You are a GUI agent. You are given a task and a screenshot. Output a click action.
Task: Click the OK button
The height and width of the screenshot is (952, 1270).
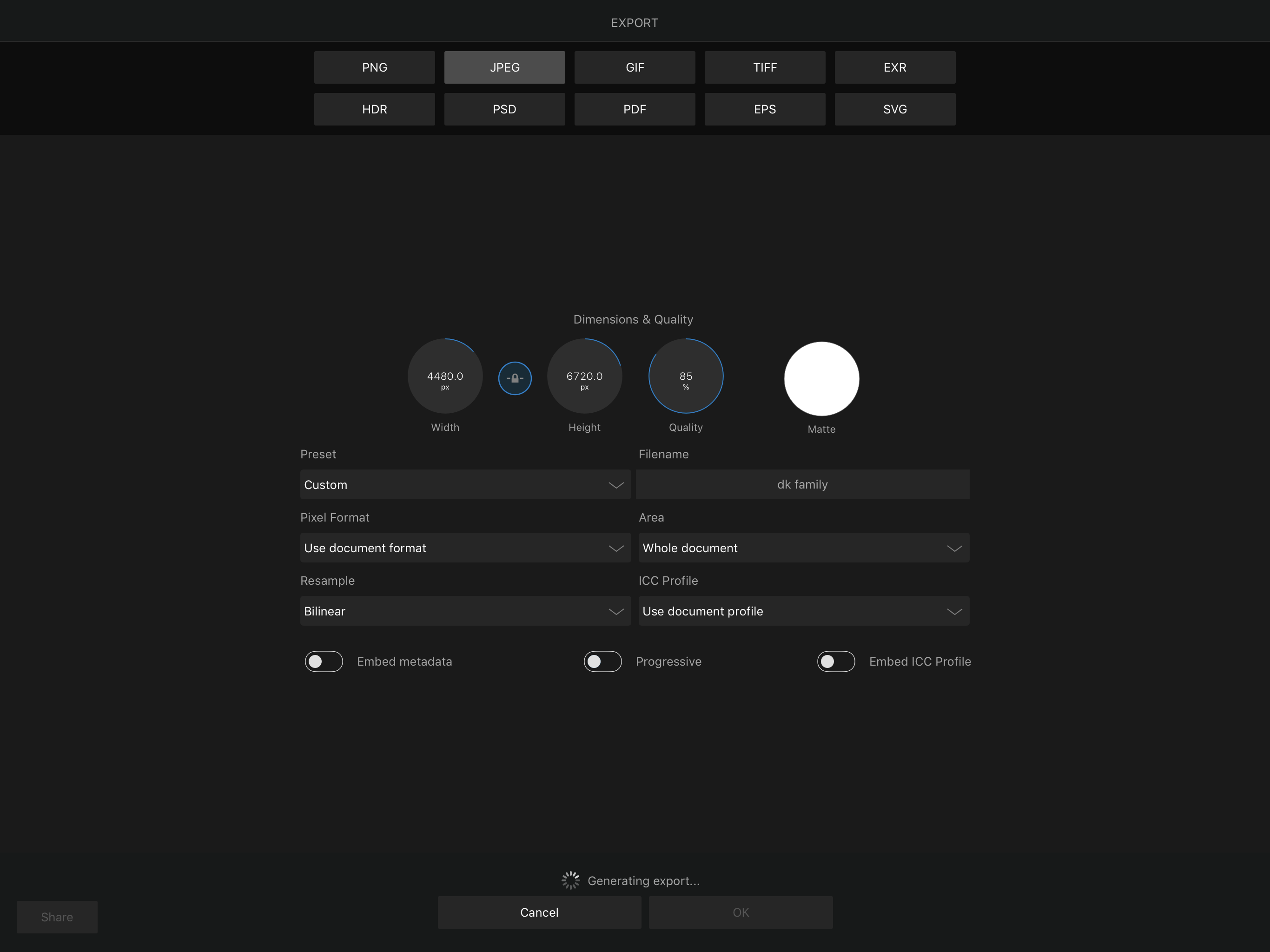[741, 912]
